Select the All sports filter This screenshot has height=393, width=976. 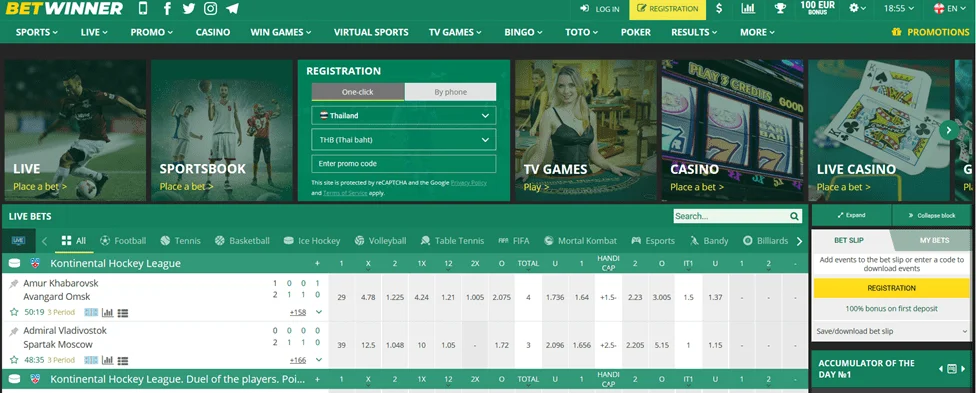(74, 240)
